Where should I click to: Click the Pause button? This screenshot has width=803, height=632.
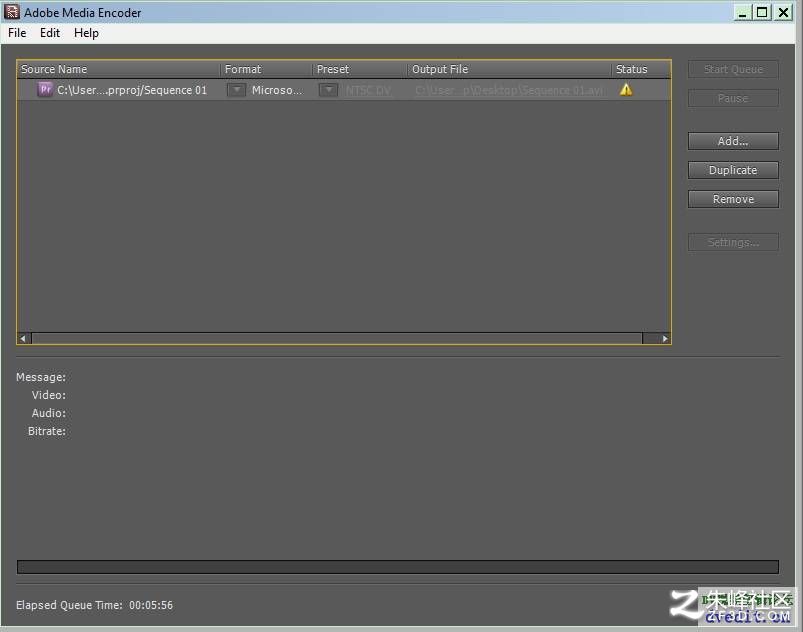click(733, 98)
